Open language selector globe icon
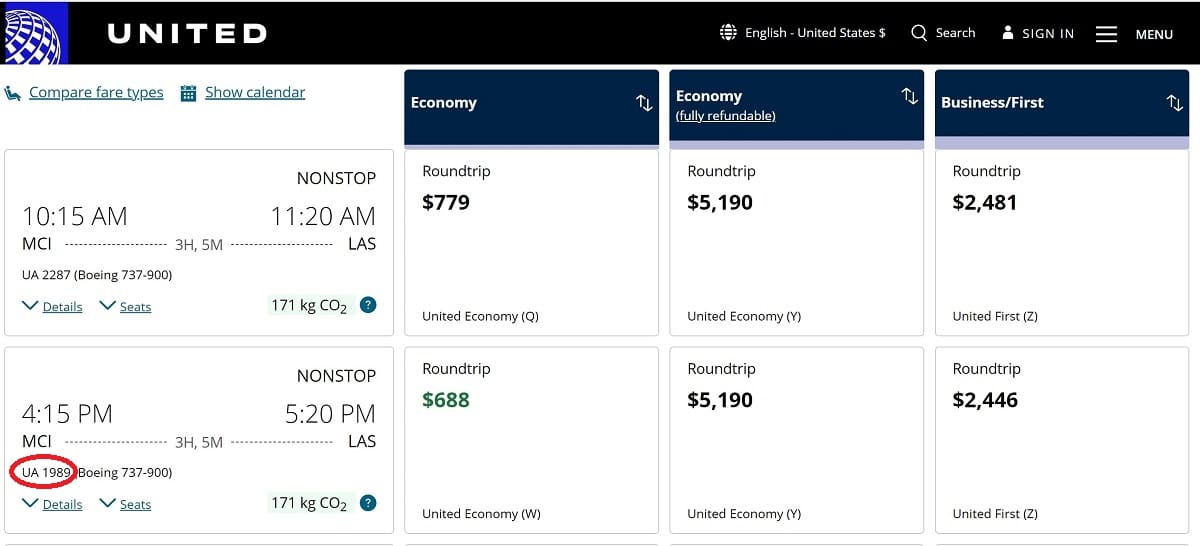This screenshot has height=546, width=1200. [729, 33]
